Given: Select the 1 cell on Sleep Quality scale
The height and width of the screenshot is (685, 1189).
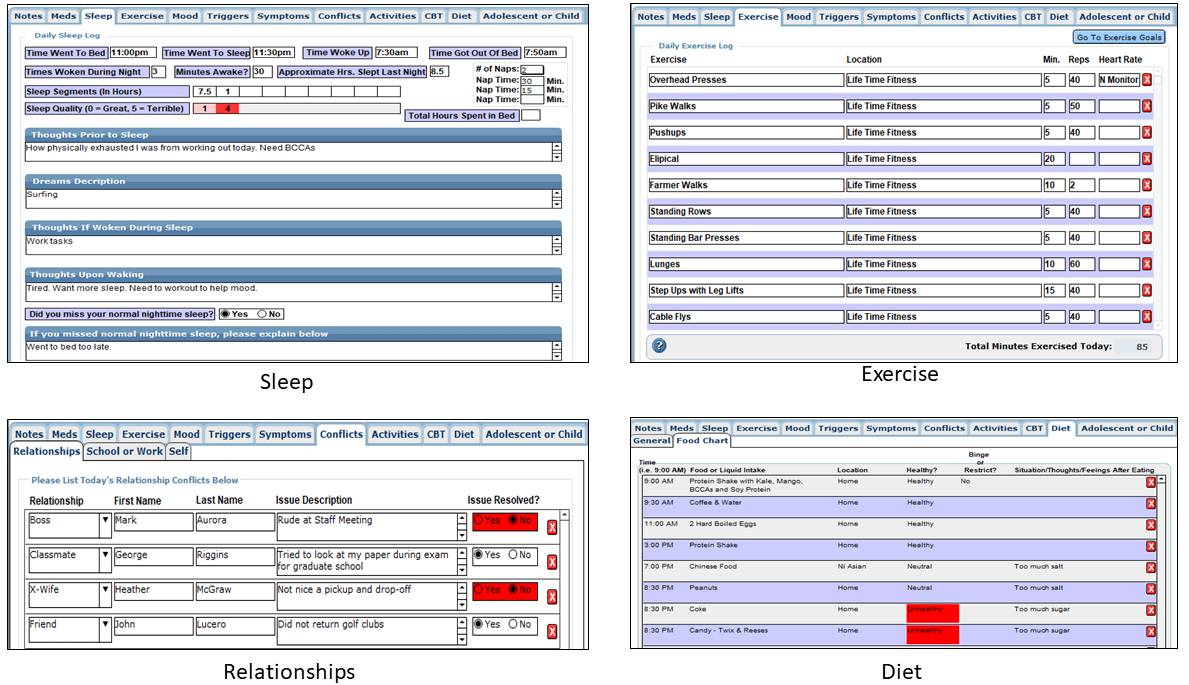Looking at the screenshot, I should tap(205, 108).
